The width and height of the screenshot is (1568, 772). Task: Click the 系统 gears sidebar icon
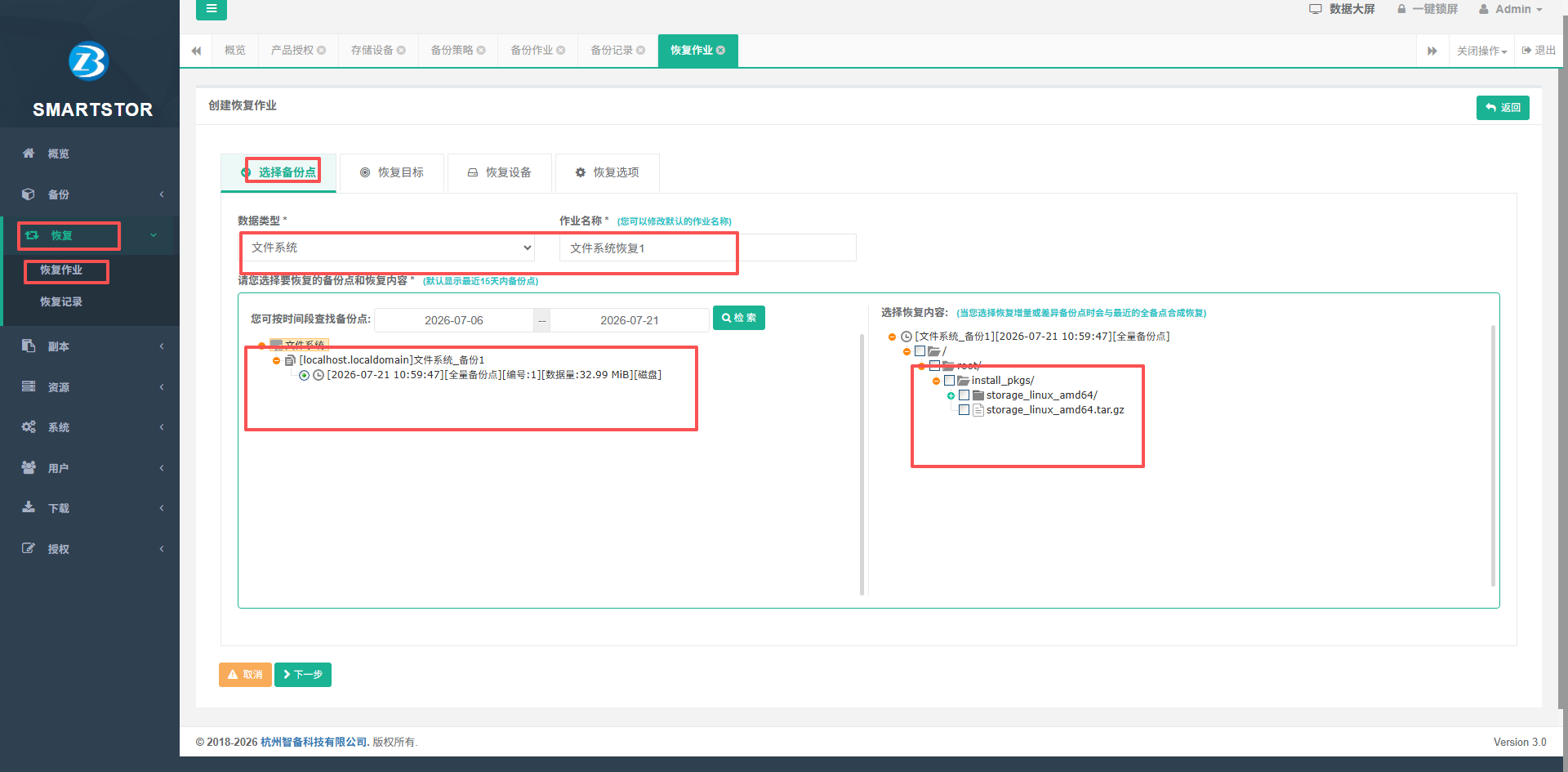(29, 426)
